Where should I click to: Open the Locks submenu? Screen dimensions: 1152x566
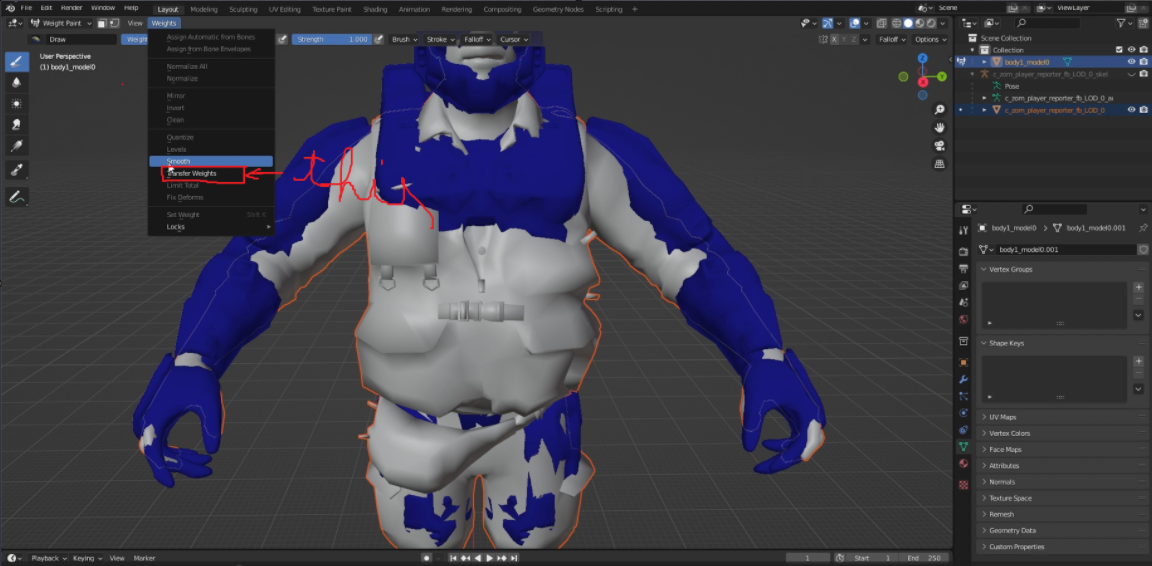tap(211, 226)
